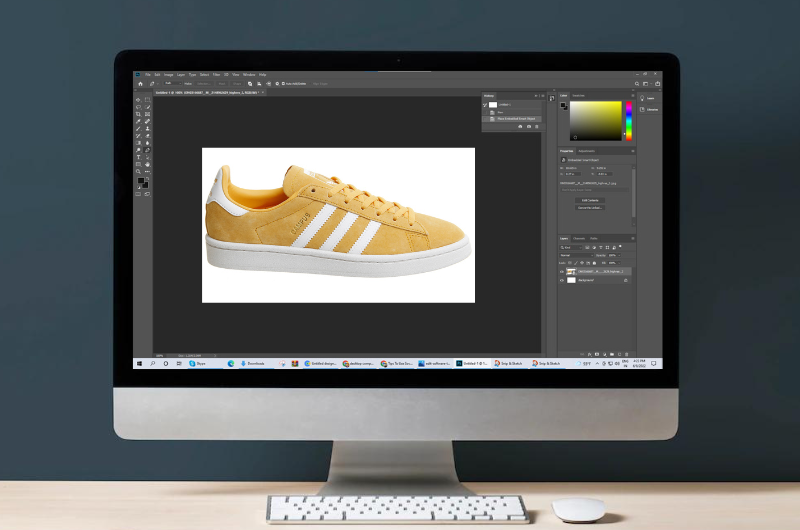Open the pen gear settings
The height and width of the screenshot is (530, 800).
[277, 84]
